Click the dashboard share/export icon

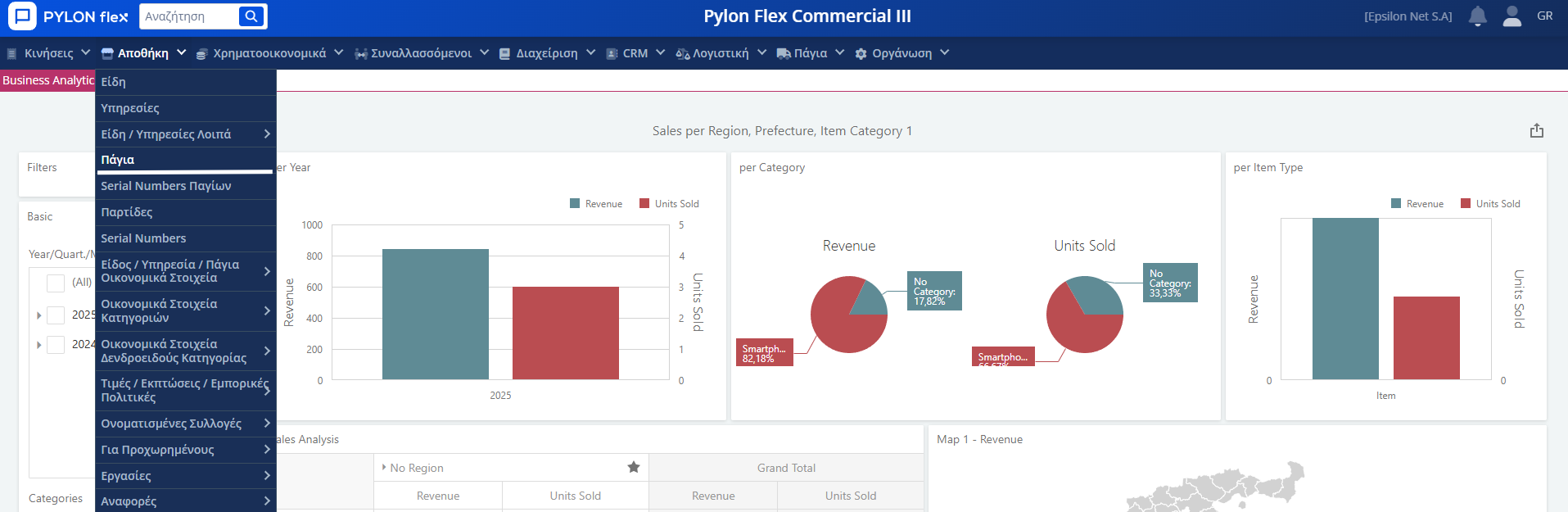1537,131
